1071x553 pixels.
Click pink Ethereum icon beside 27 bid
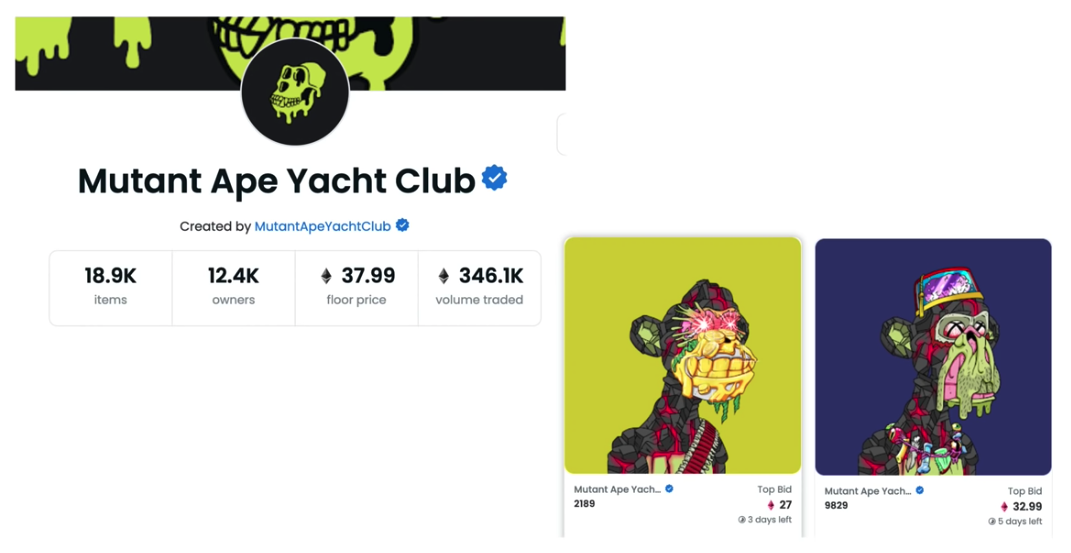(771, 505)
